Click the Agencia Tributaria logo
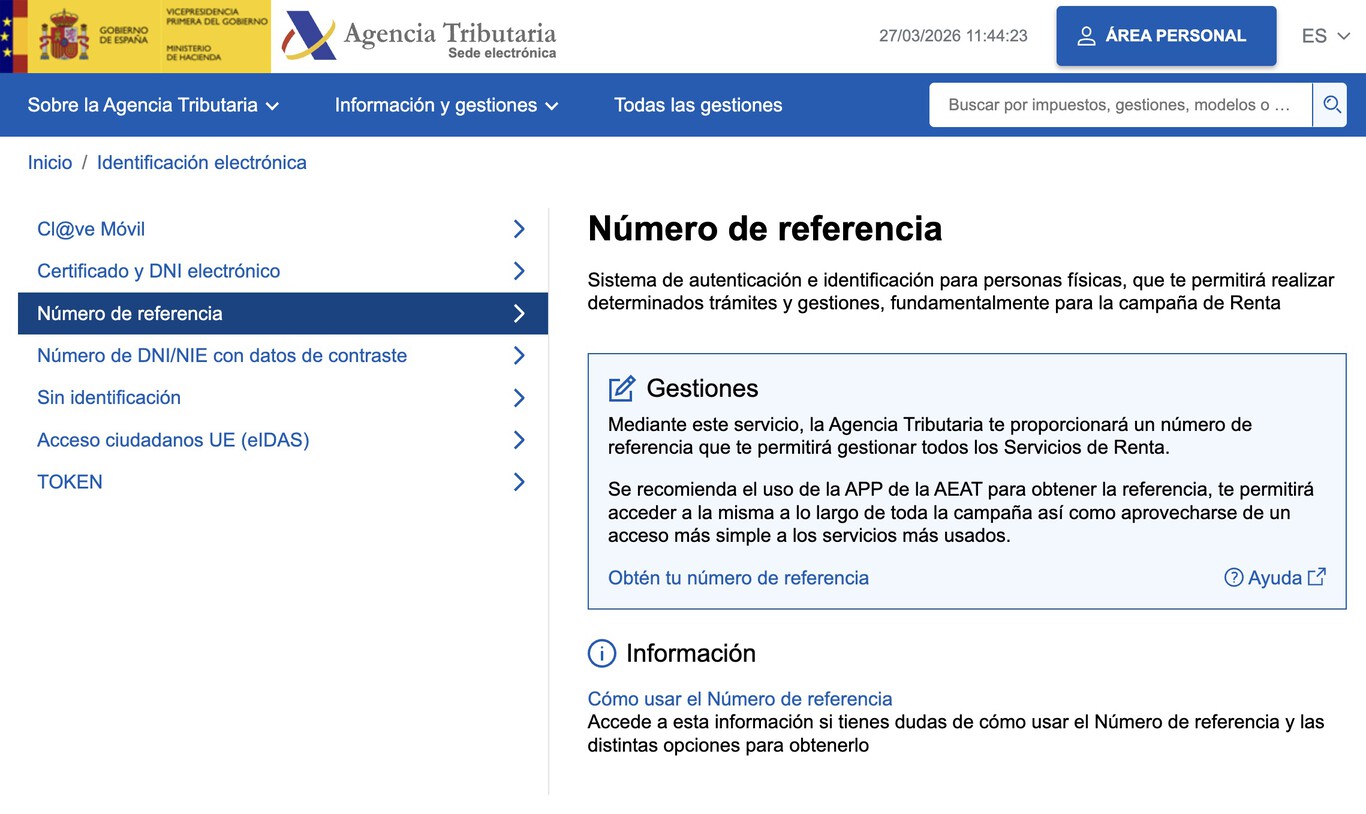Screen dimensions: 1366x814 pos(419,36)
